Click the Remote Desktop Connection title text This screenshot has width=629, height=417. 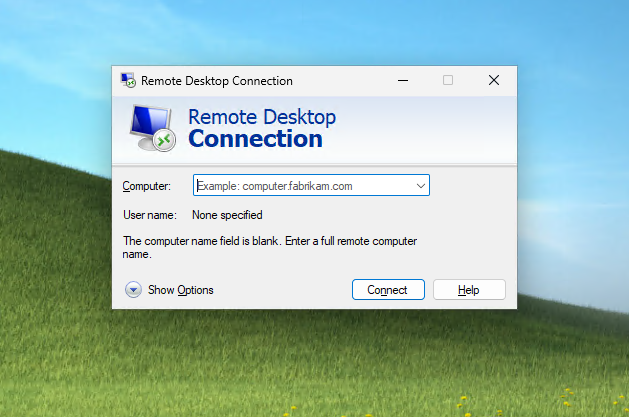coord(217,80)
